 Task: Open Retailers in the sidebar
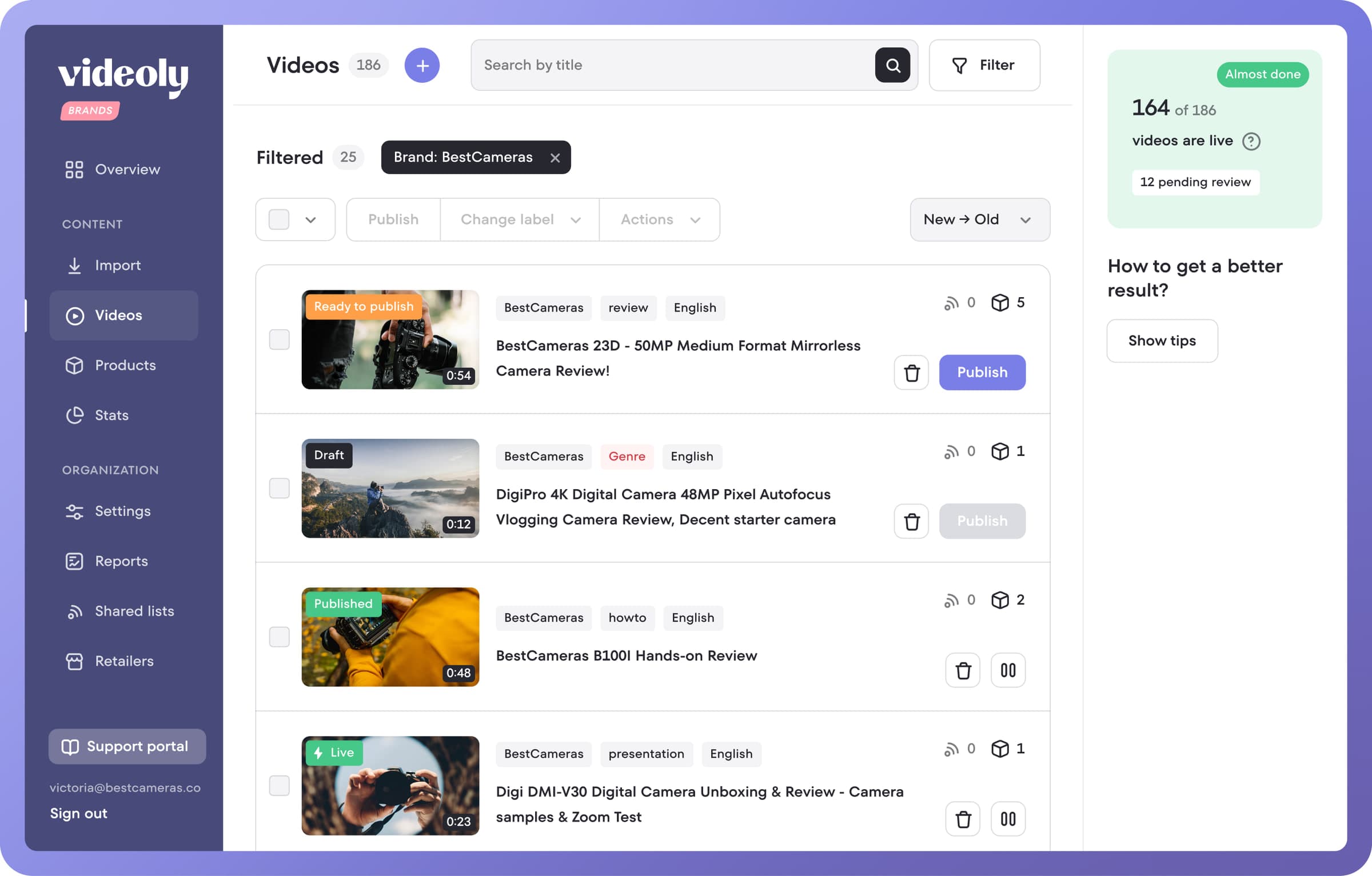point(110,662)
